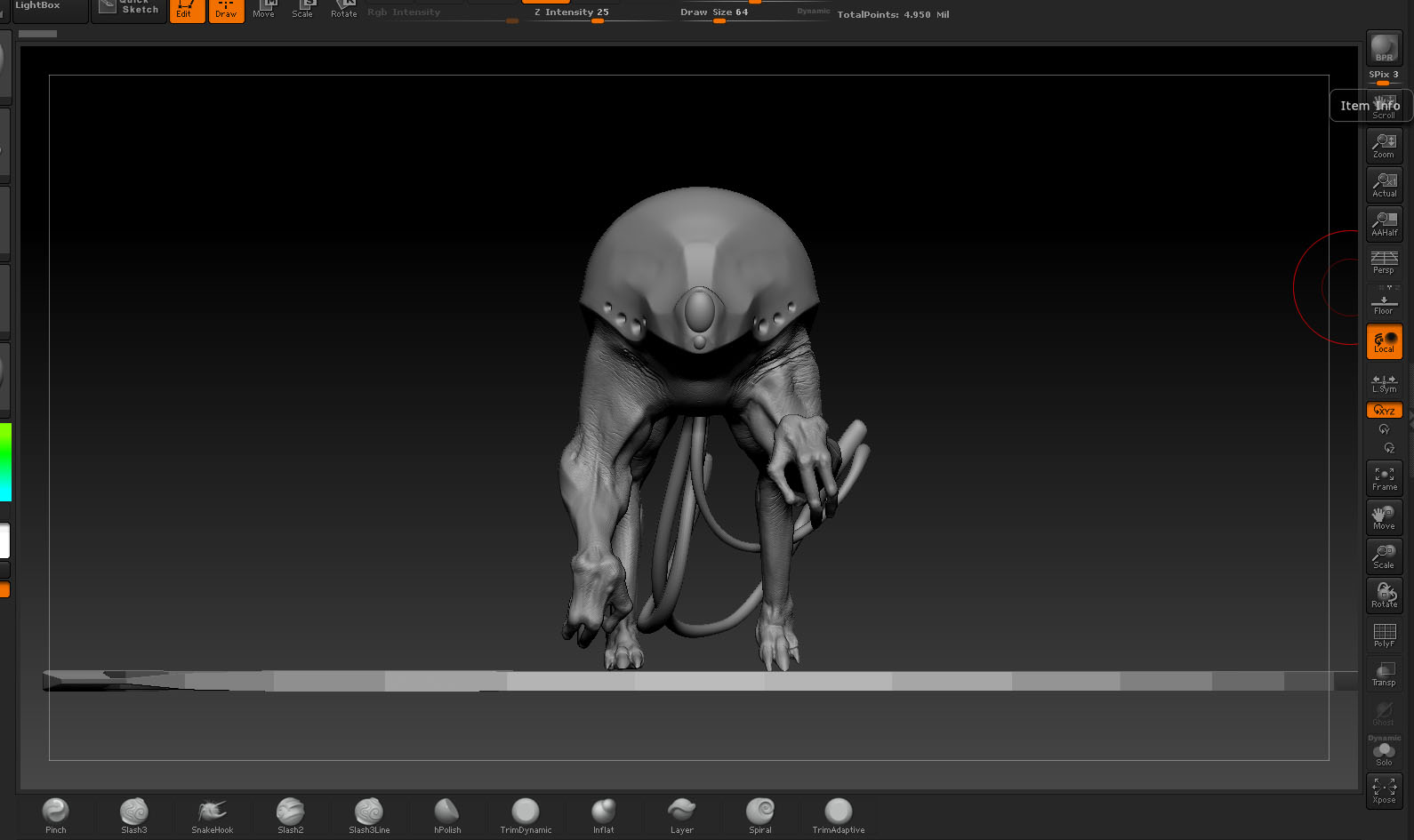This screenshot has width=1414, height=840.
Task: Activate Quick Sketch mode
Action: click(129, 10)
